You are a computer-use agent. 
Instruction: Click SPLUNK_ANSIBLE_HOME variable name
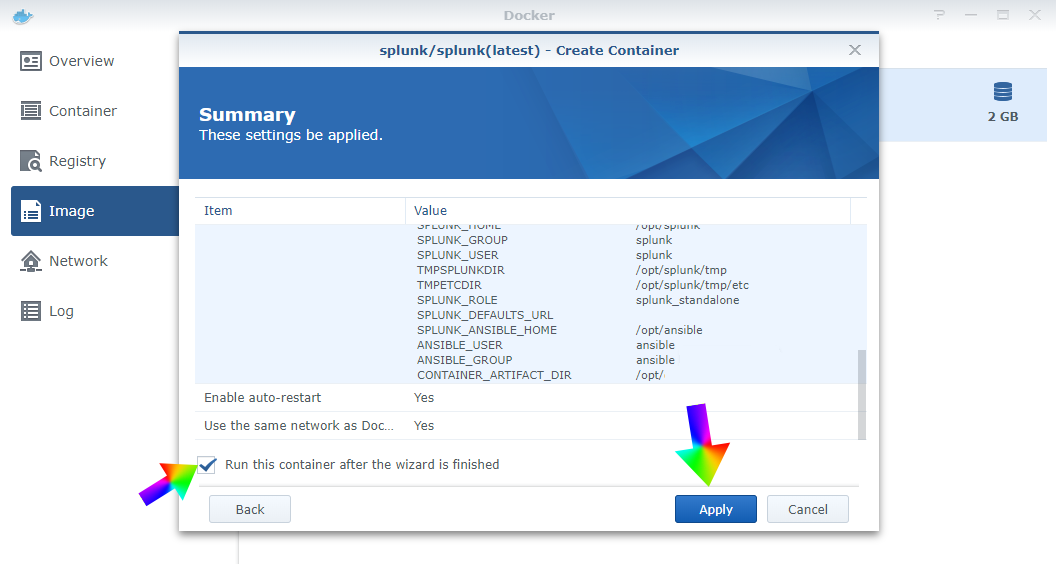pyautogui.click(x=487, y=330)
